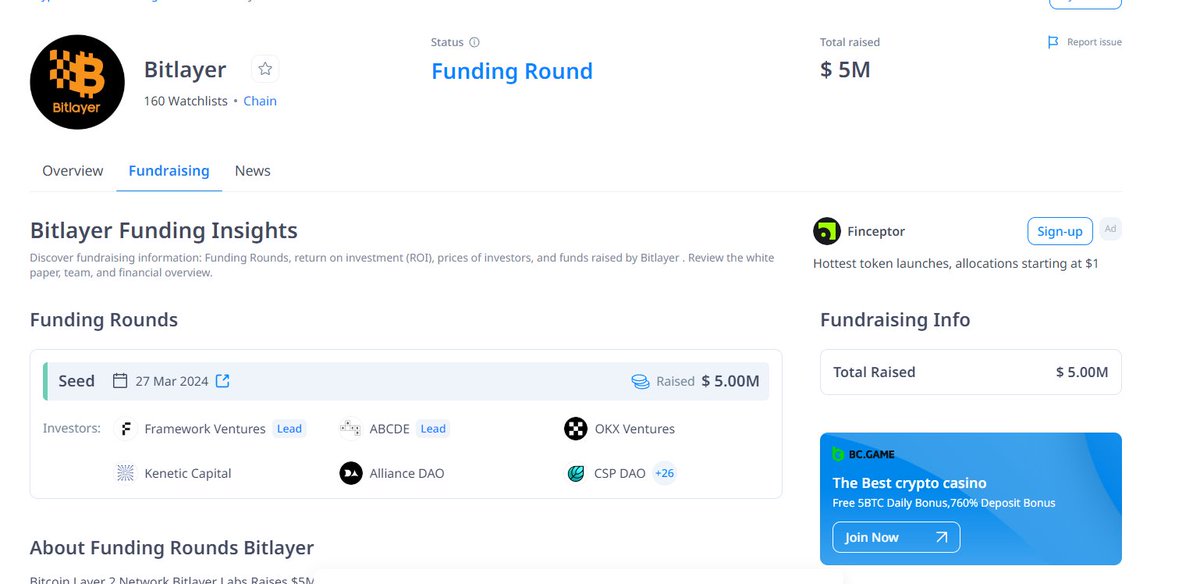Click the arrow icon in Join Now
1200x584 pixels.
click(941, 537)
